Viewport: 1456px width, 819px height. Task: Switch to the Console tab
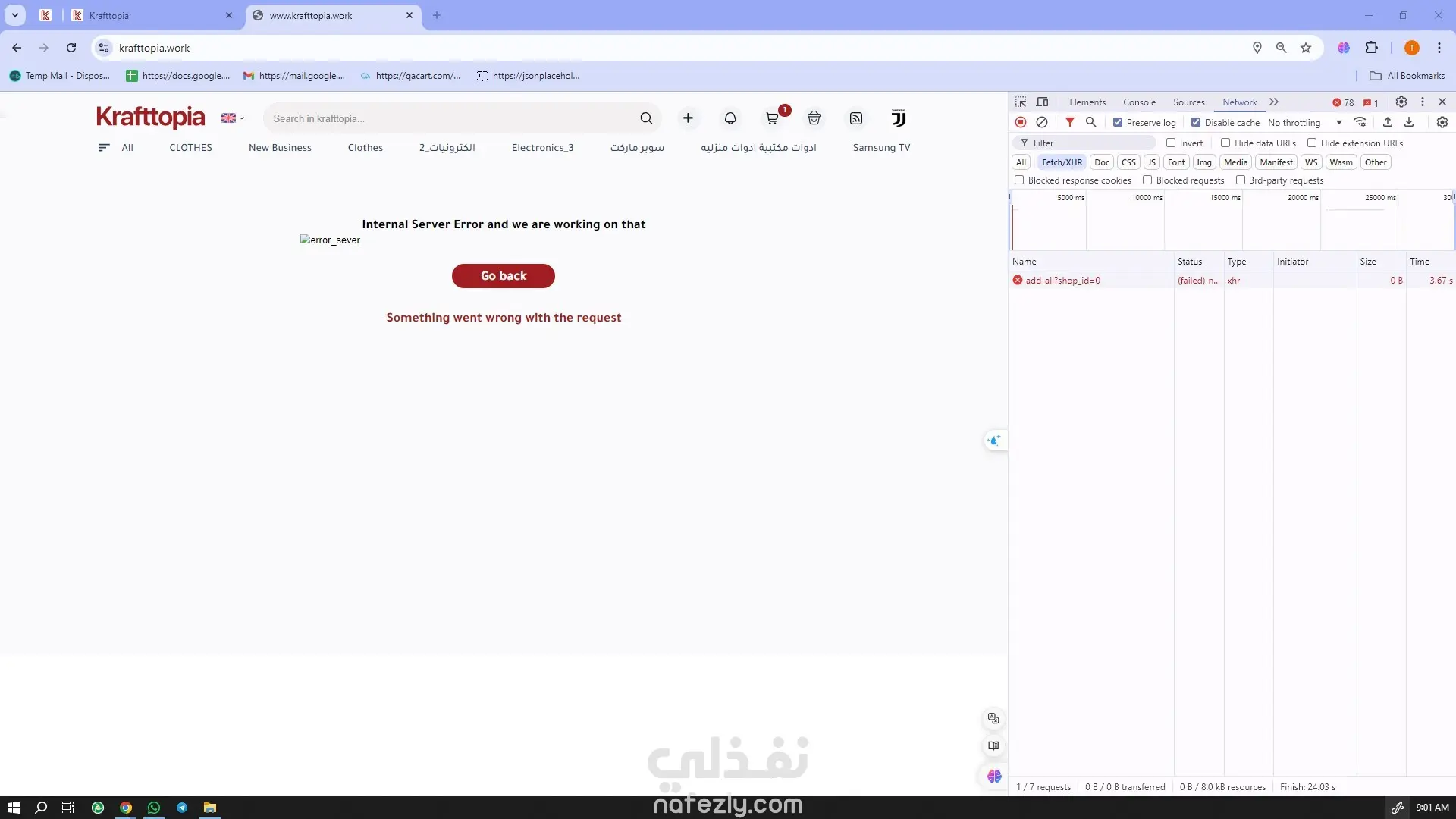tap(1139, 102)
